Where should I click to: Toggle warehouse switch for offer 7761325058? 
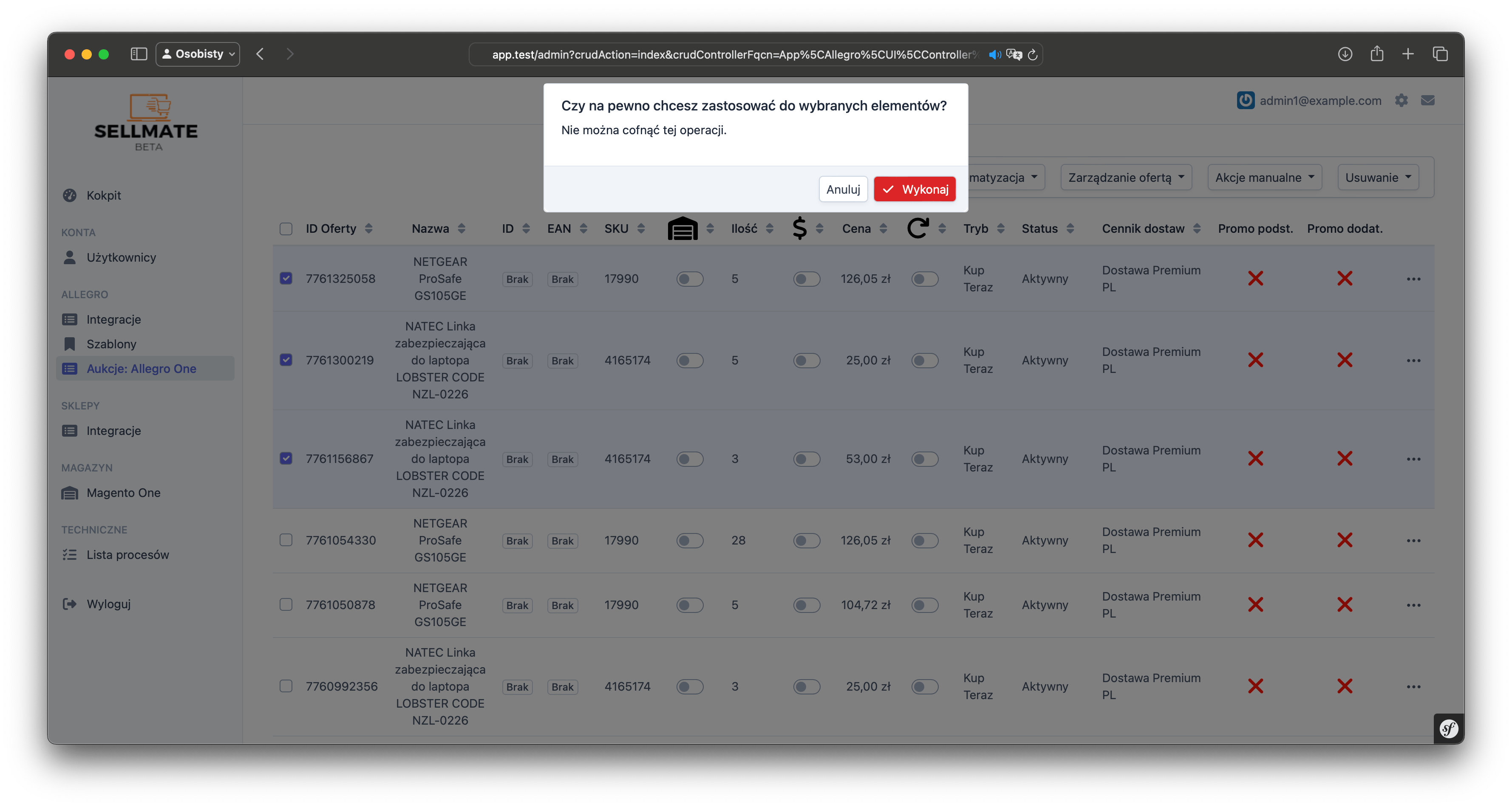tap(689, 279)
